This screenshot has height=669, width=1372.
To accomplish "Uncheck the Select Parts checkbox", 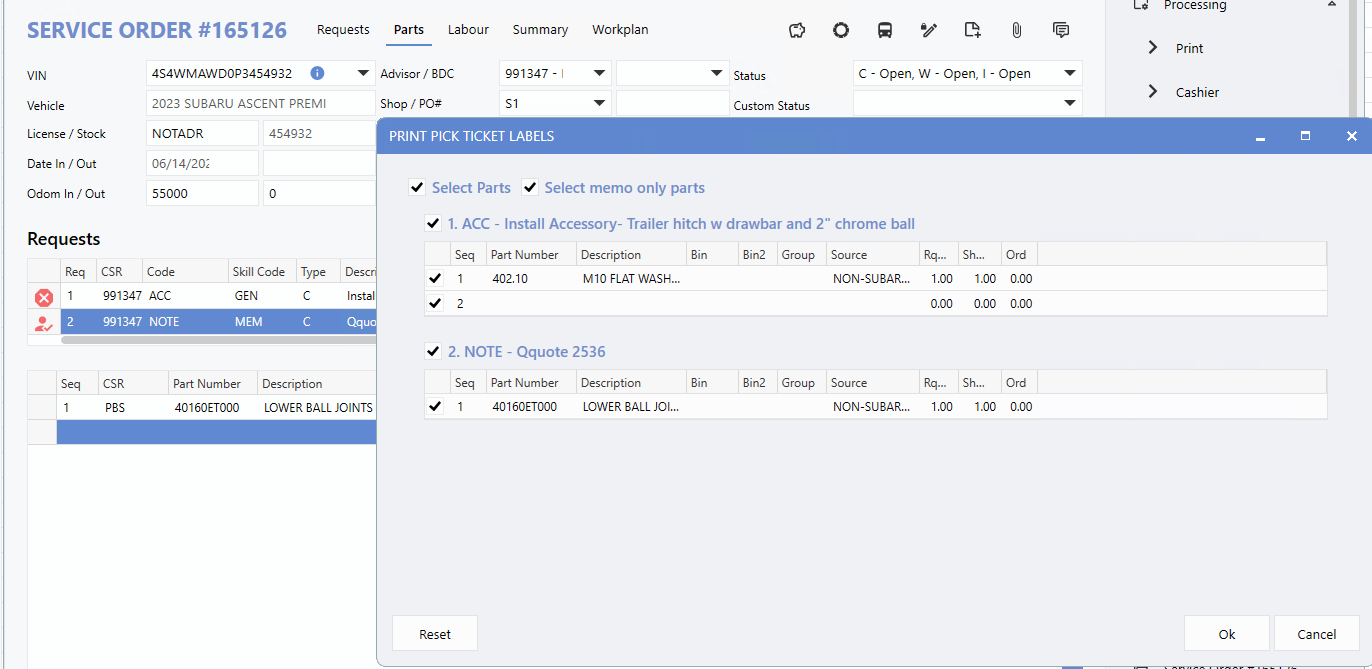I will pos(417,188).
